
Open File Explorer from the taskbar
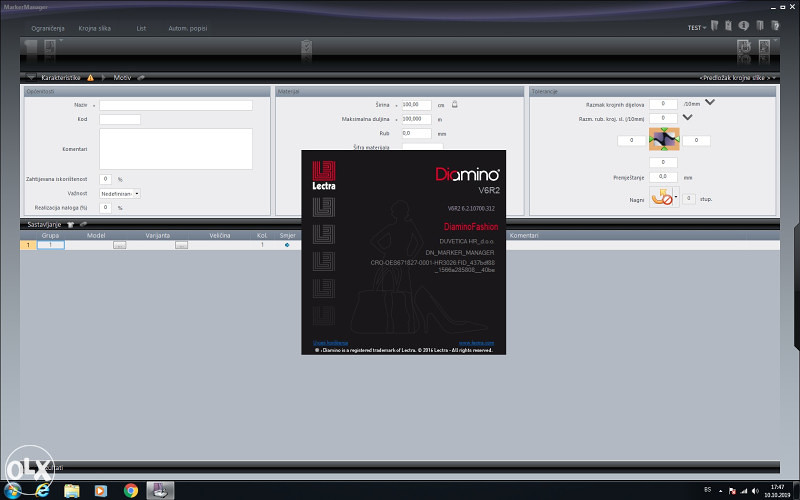pos(71,491)
